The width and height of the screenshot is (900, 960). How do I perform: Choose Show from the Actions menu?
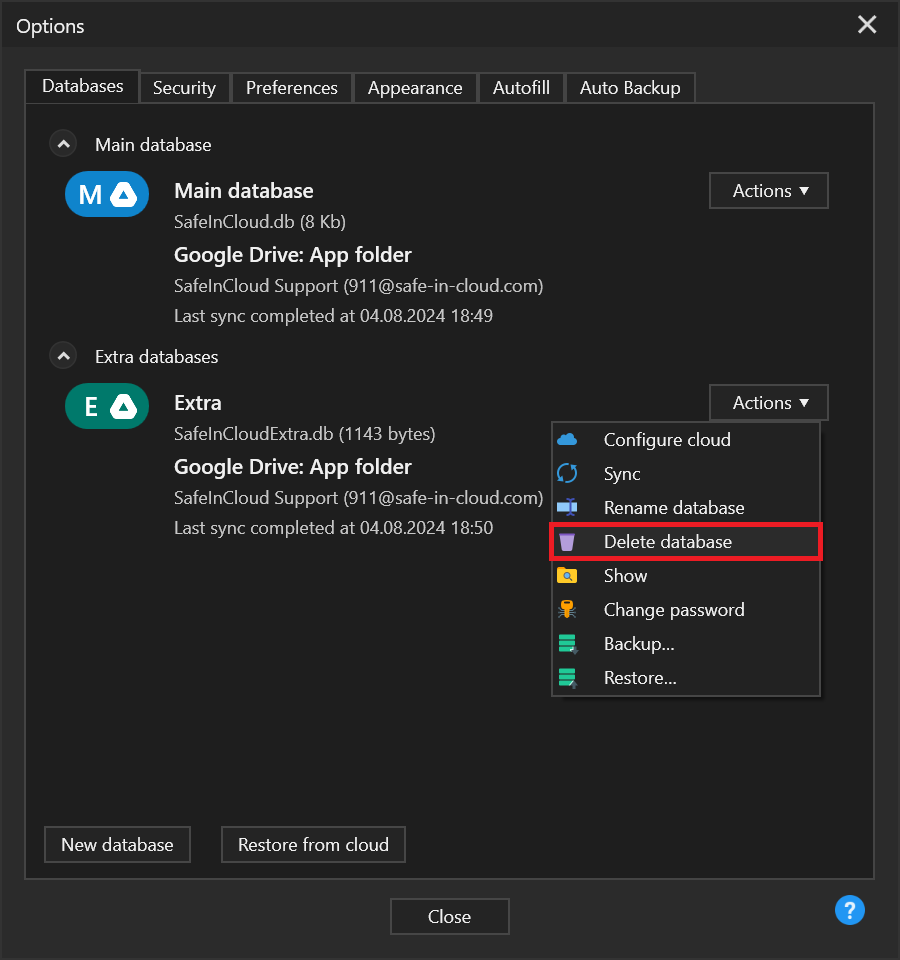pyautogui.click(x=686, y=576)
